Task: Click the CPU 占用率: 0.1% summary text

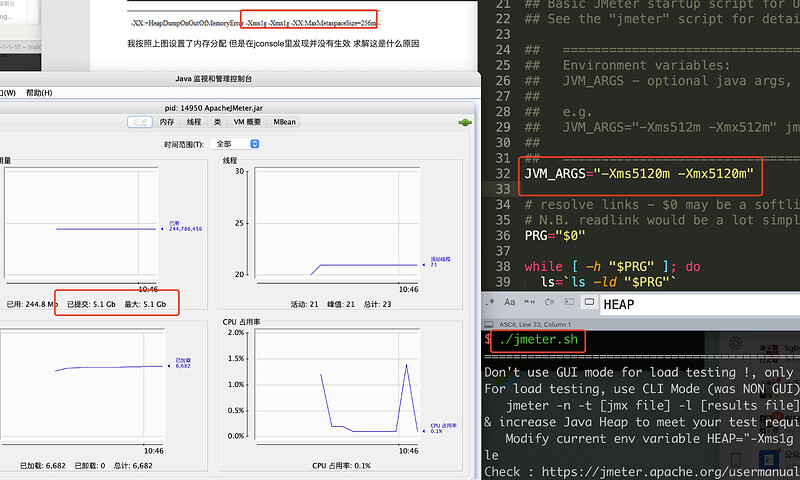Action: [341, 466]
